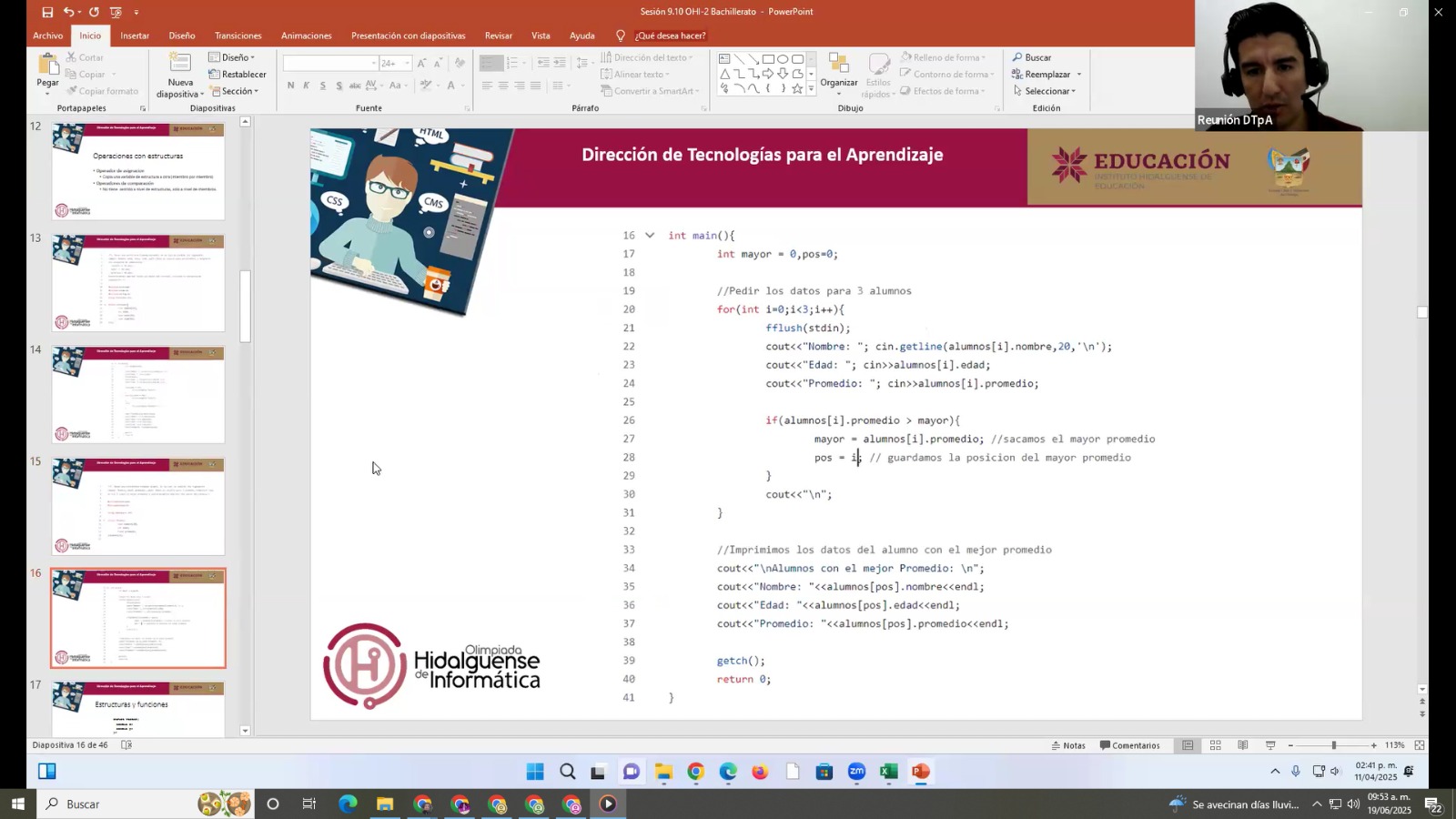Toggle normal view button in status bar
Screen dimensions: 1456x819
click(x=1188, y=745)
